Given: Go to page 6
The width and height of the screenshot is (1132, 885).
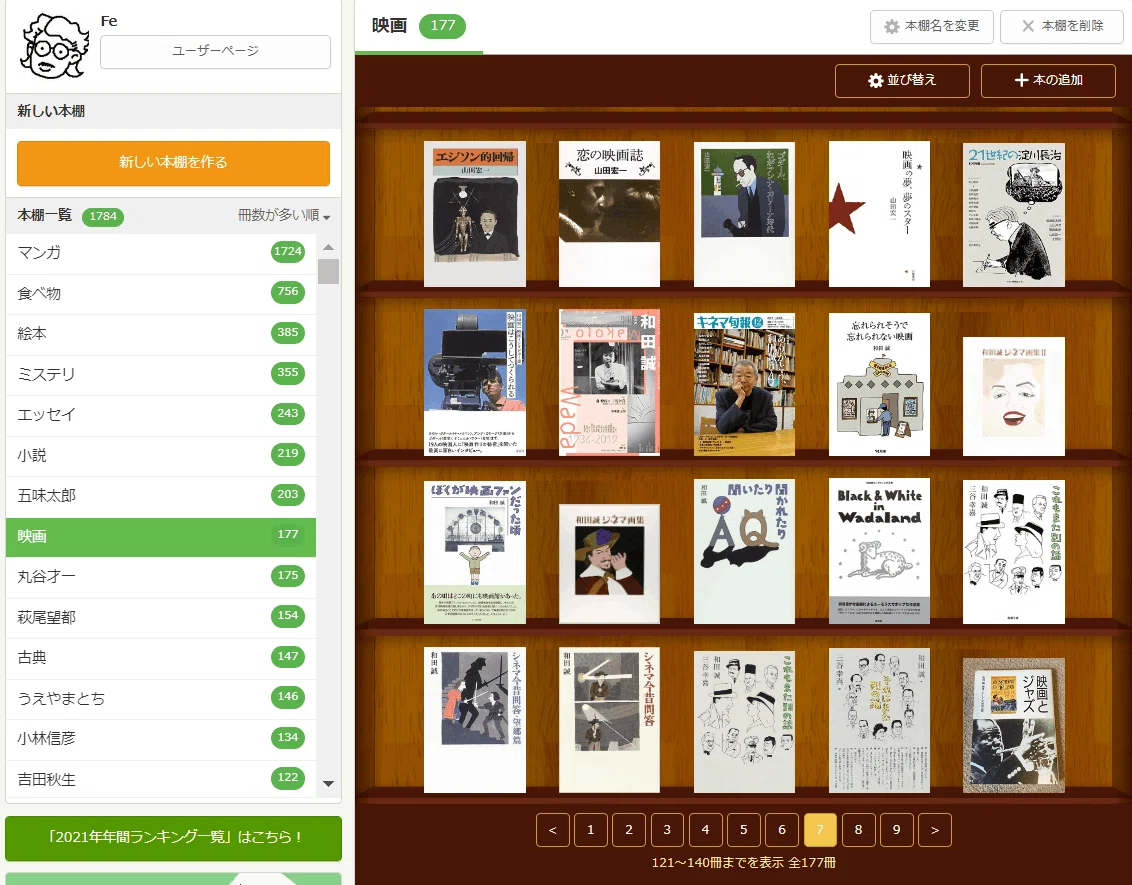Looking at the screenshot, I should click(782, 830).
